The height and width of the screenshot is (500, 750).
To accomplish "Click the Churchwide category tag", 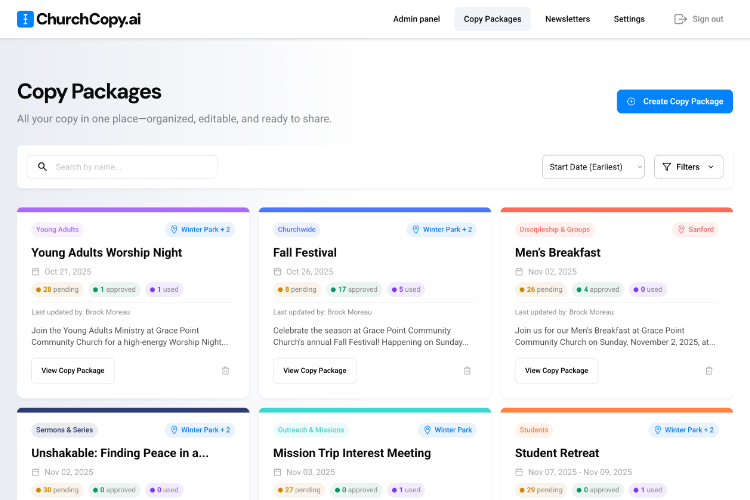I will [x=297, y=230].
